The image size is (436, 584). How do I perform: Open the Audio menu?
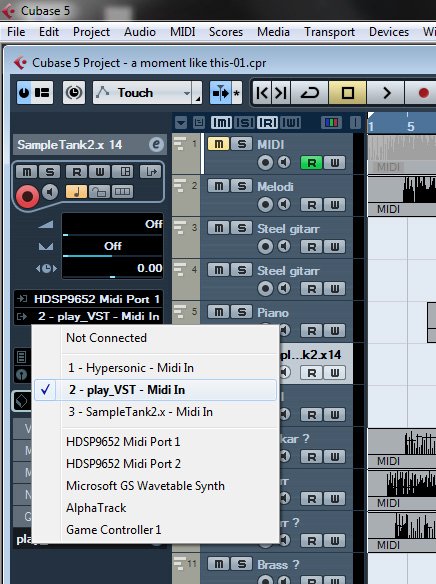140,32
